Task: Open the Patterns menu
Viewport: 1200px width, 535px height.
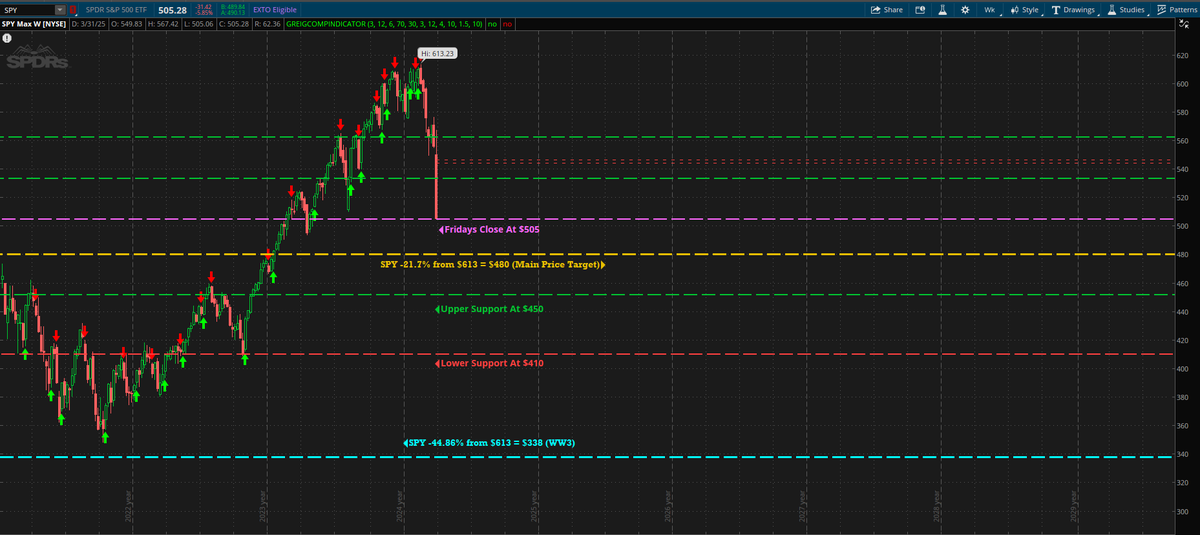Action: click(x=1176, y=9)
